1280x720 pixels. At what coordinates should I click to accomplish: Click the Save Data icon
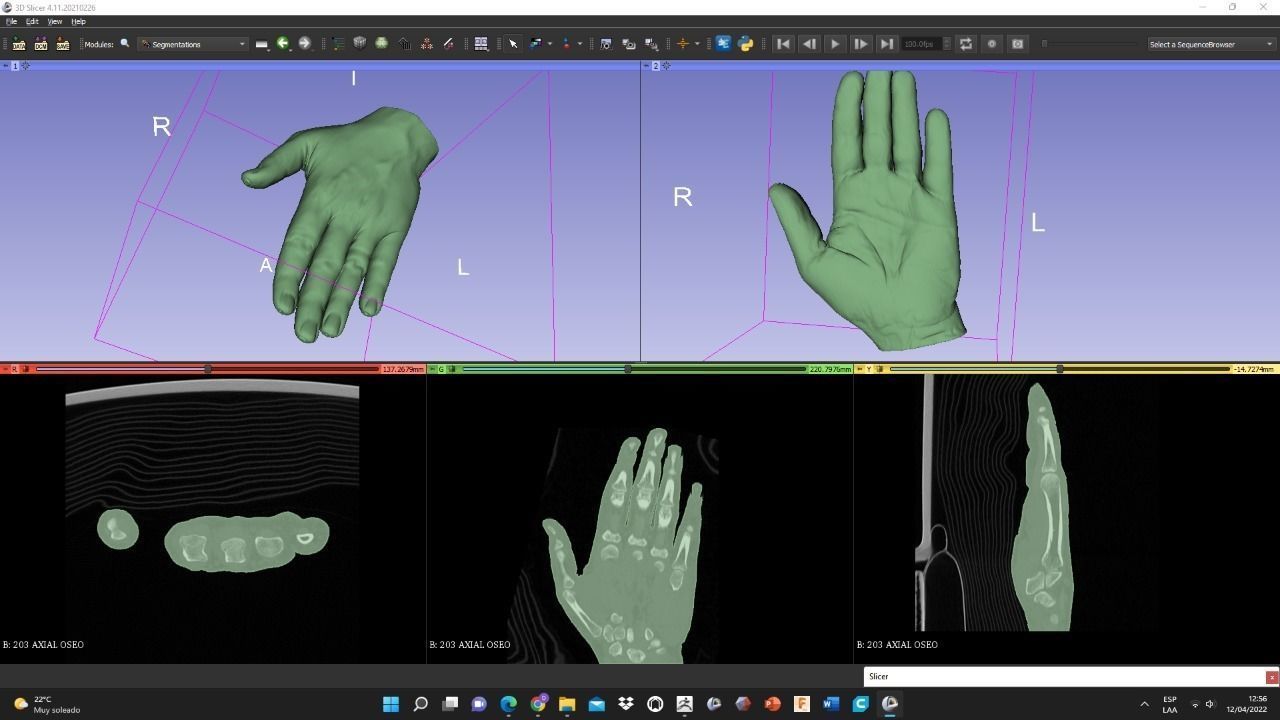[x=62, y=44]
